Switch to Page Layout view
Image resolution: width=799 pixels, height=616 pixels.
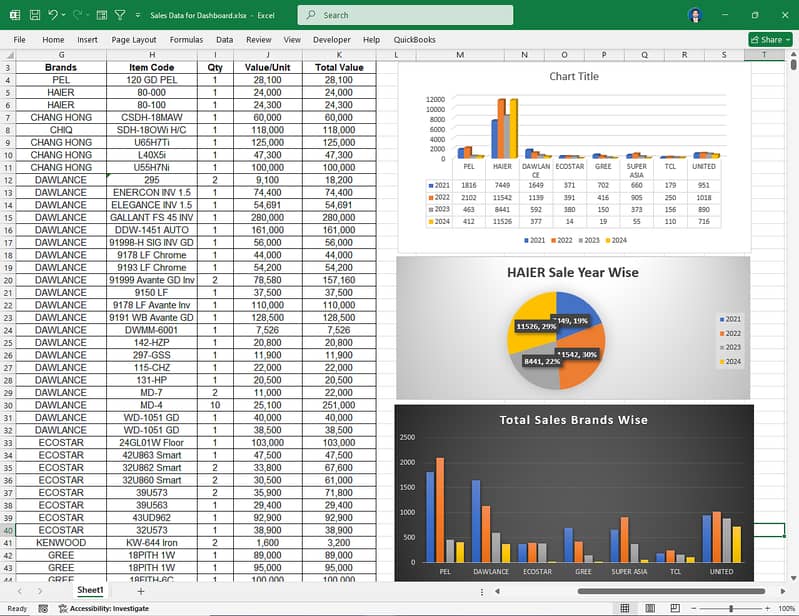pos(650,608)
